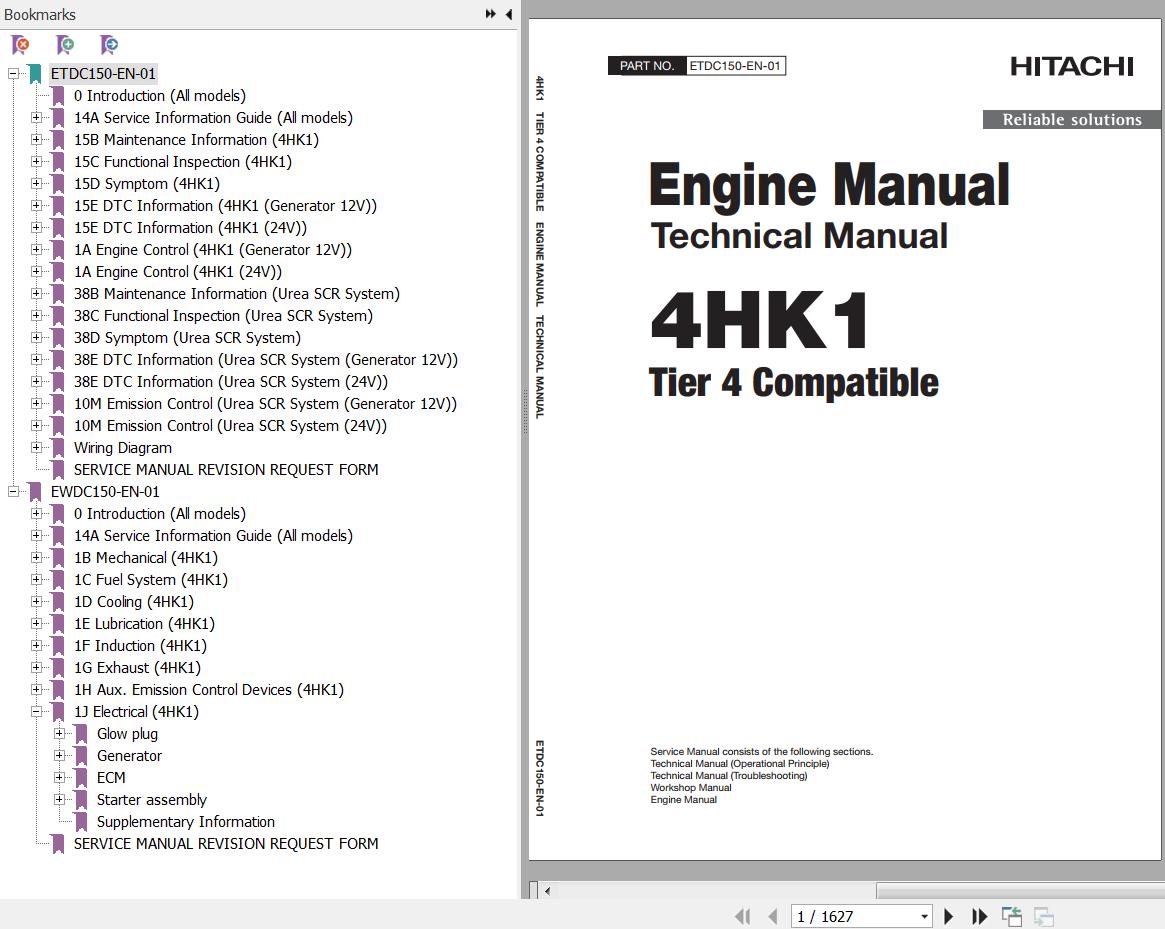
Task: Click the first view icon after Last Page
Action: pos(1012,916)
